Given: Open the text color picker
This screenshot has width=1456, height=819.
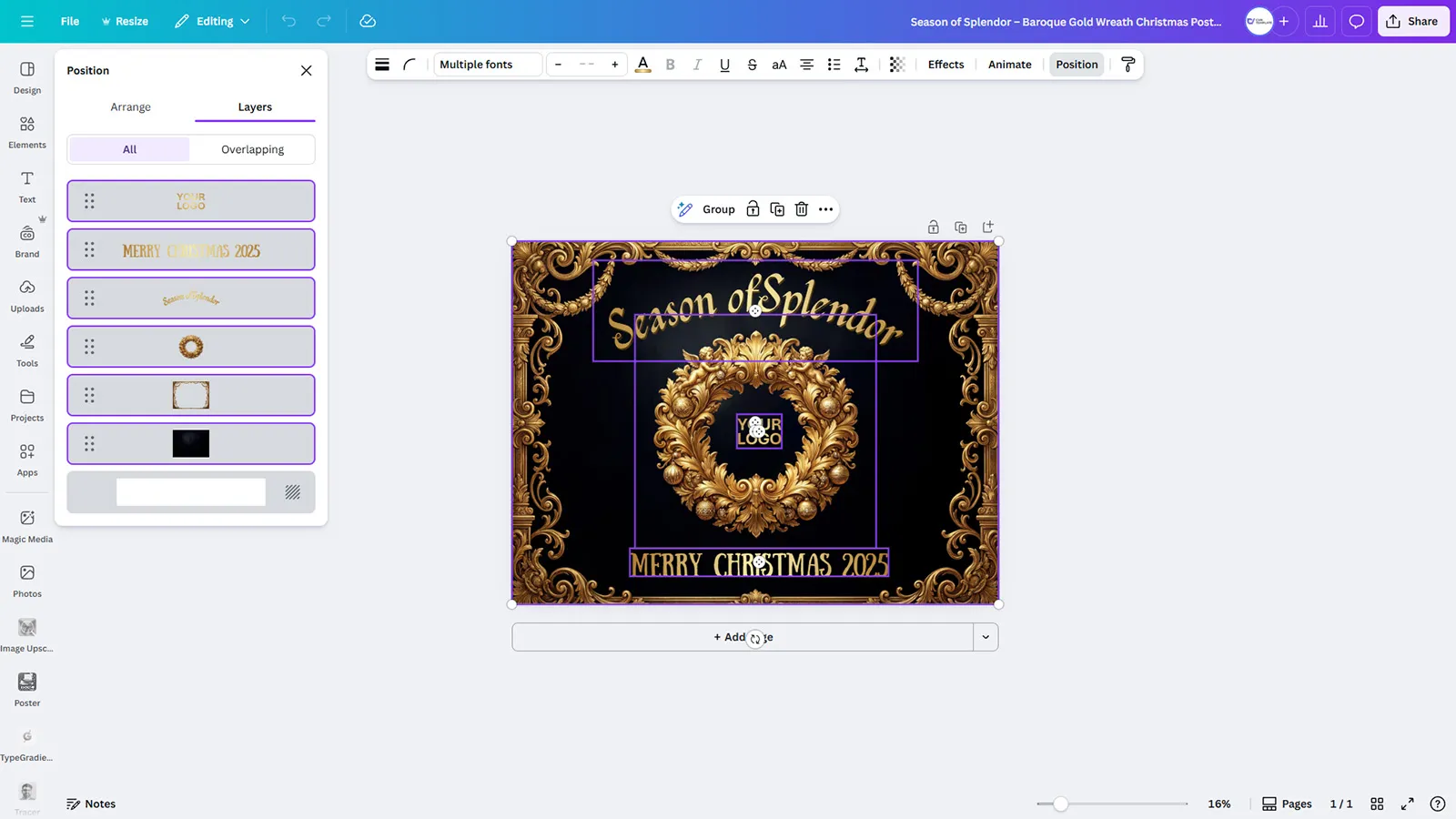Looking at the screenshot, I should coord(643,64).
